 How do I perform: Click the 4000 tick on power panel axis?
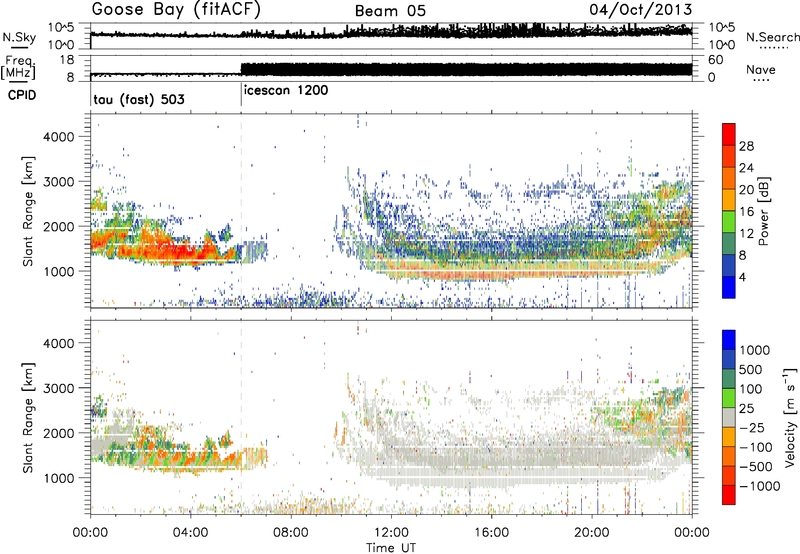59,137
